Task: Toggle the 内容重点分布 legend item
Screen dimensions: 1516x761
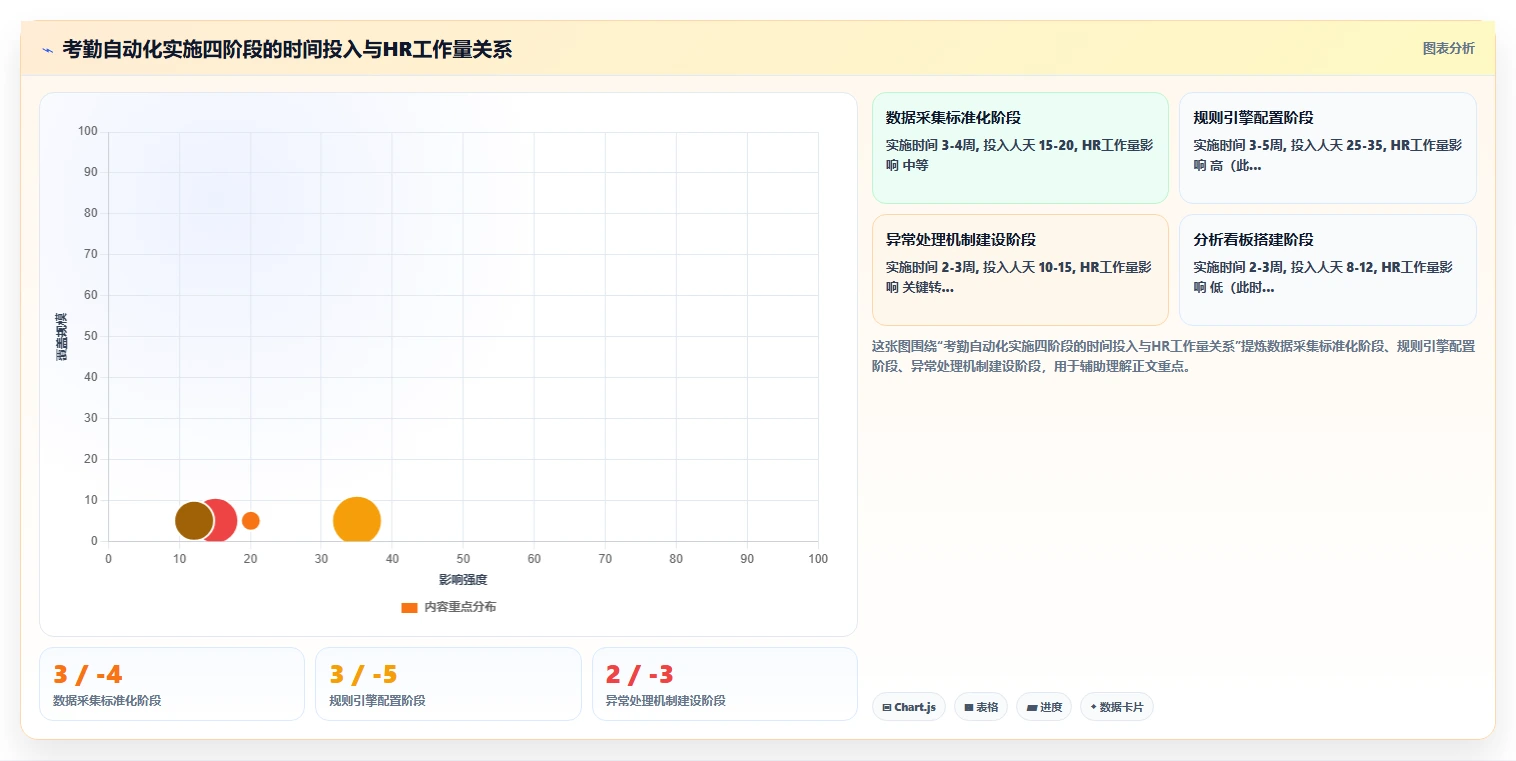Action: [x=448, y=607]
